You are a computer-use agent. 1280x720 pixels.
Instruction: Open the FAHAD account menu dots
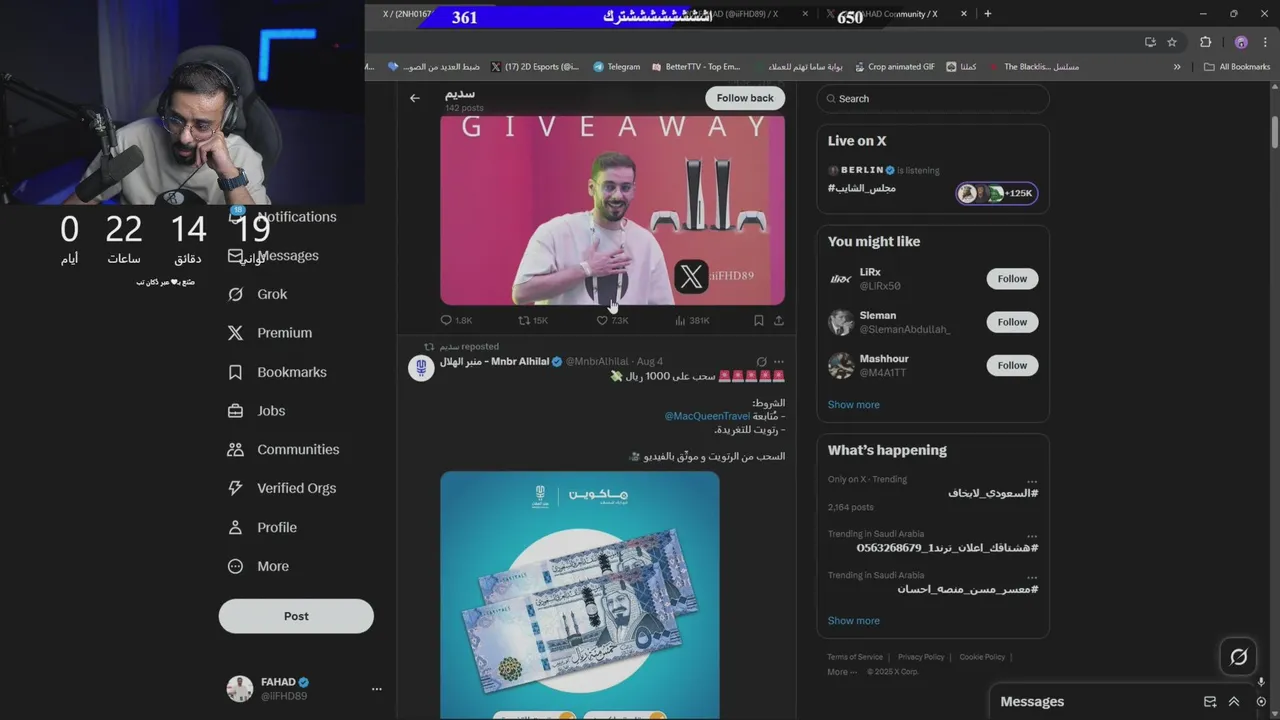[x=377, y=689]
